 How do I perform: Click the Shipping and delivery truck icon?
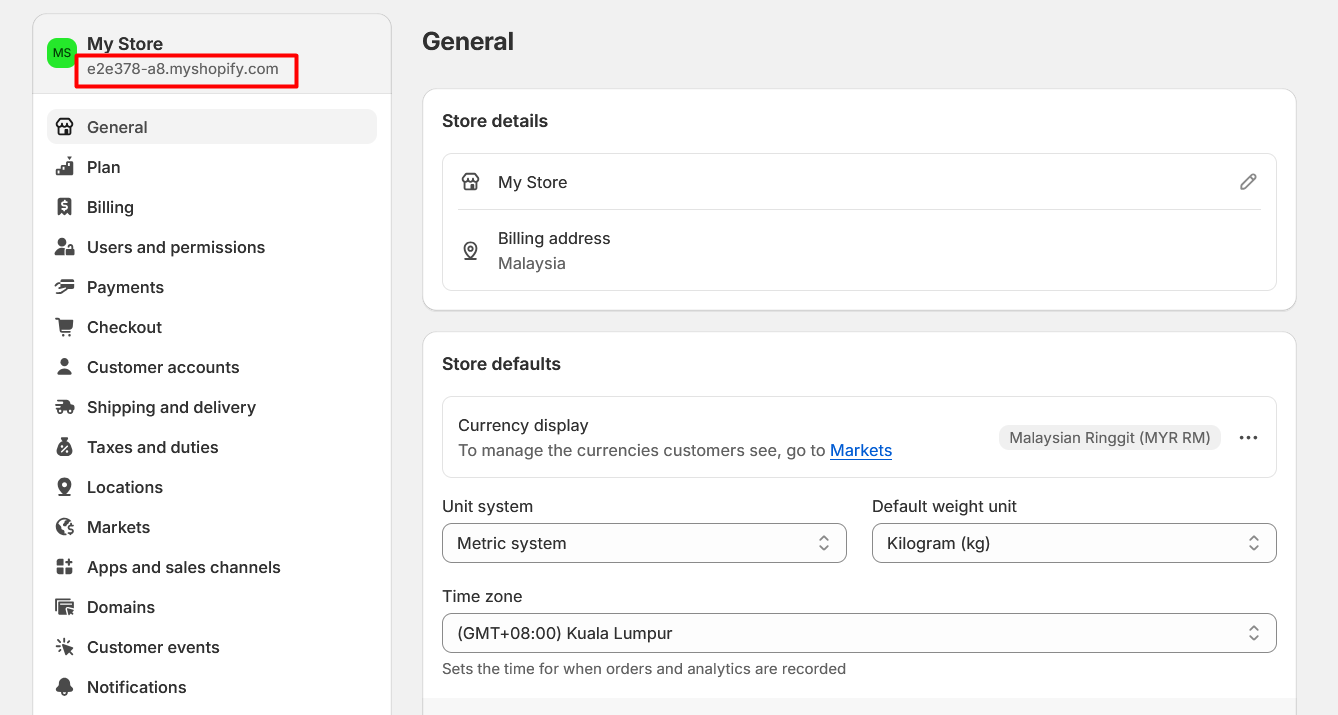[65, 407]
